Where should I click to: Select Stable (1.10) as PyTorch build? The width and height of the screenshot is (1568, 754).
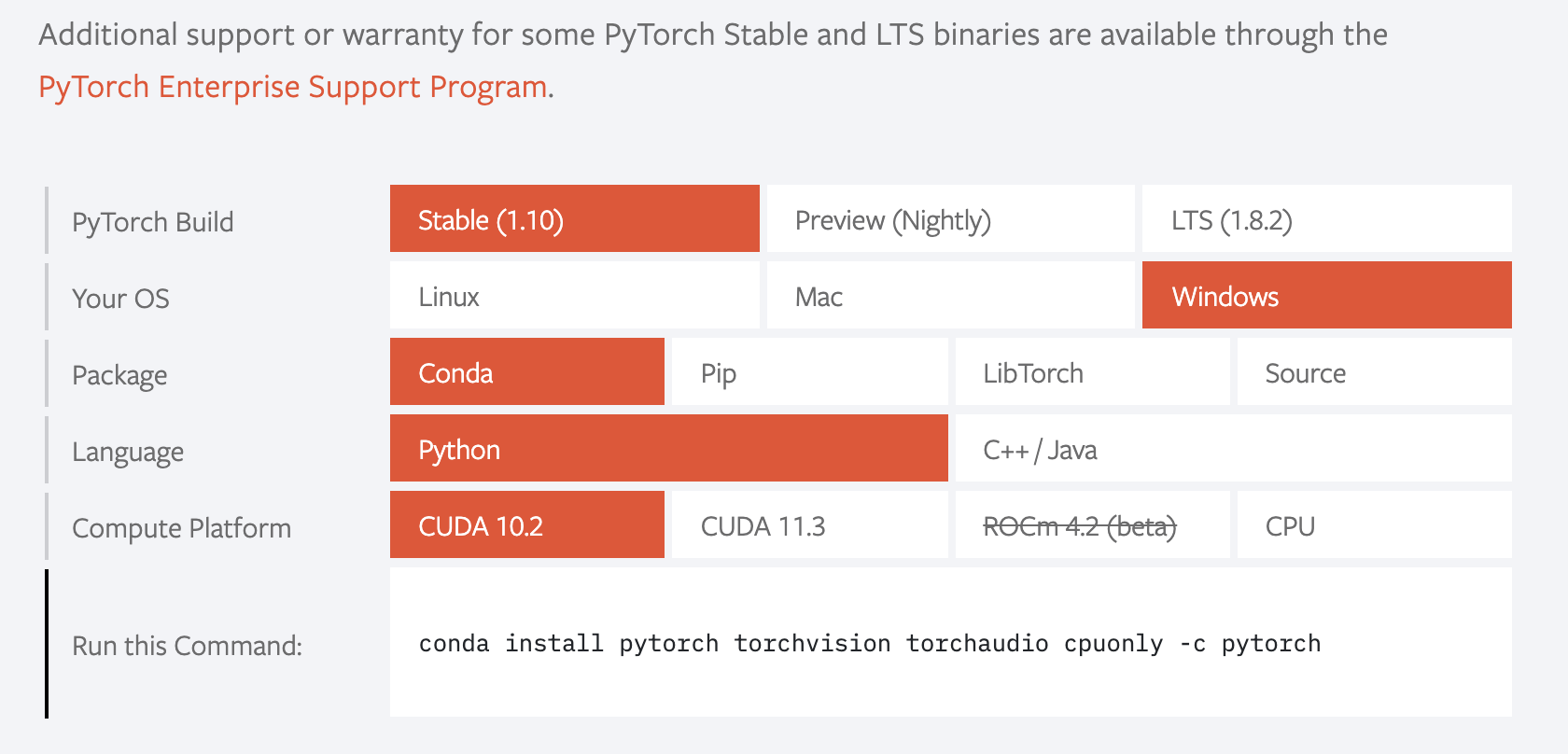[573, 218]
